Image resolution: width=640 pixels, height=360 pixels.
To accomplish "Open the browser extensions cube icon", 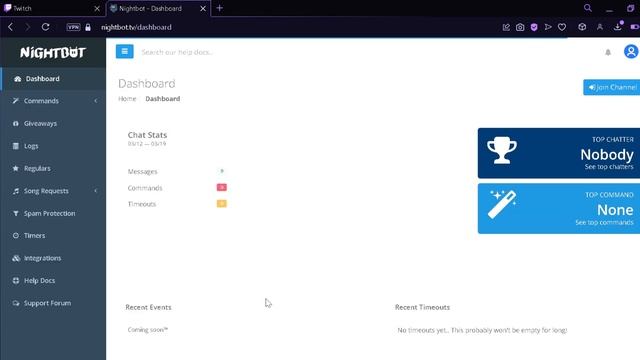I will pos(582,27).
